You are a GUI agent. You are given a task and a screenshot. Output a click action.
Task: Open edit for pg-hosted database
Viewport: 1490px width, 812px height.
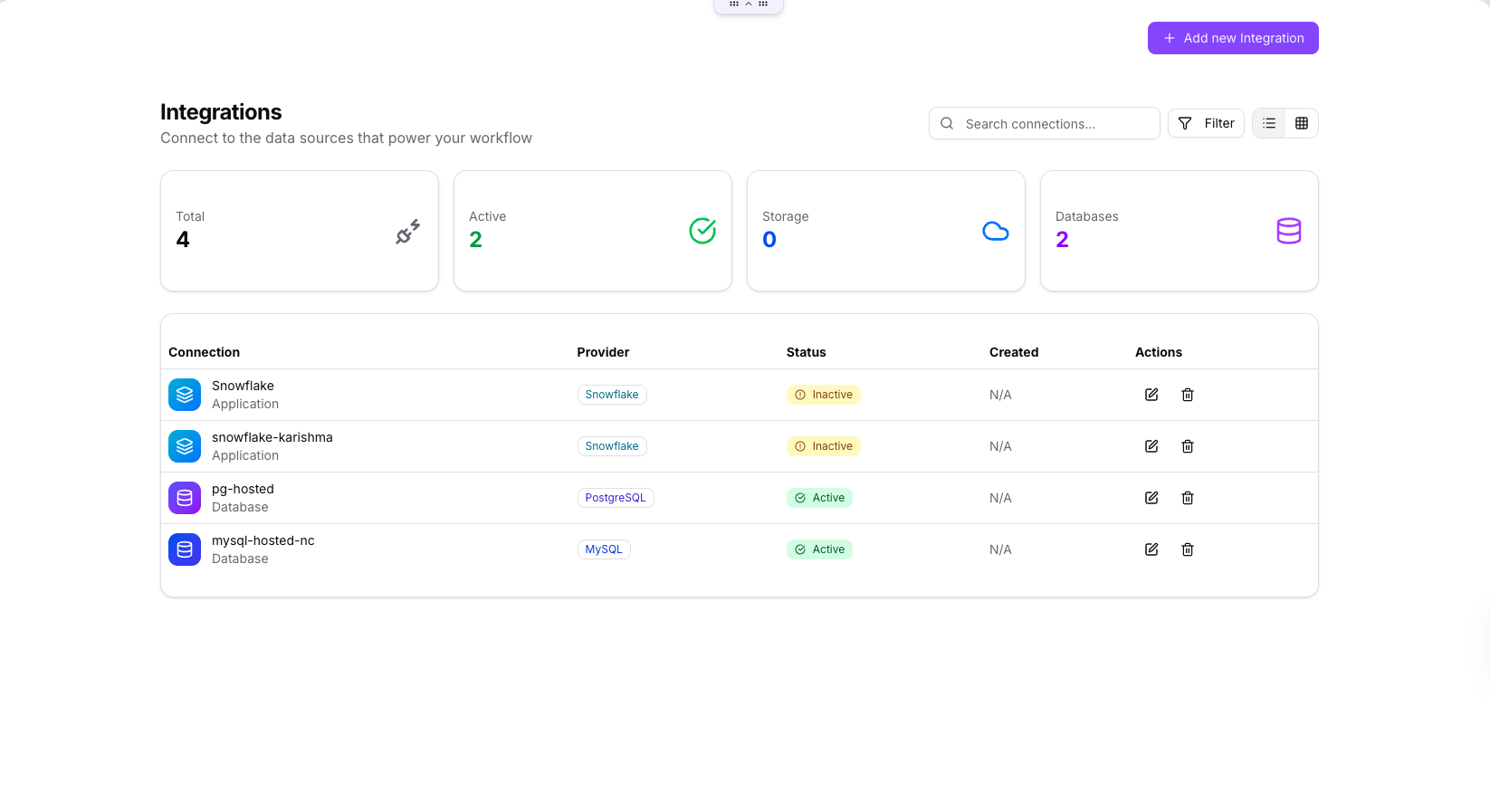[x=1151, y=498]
